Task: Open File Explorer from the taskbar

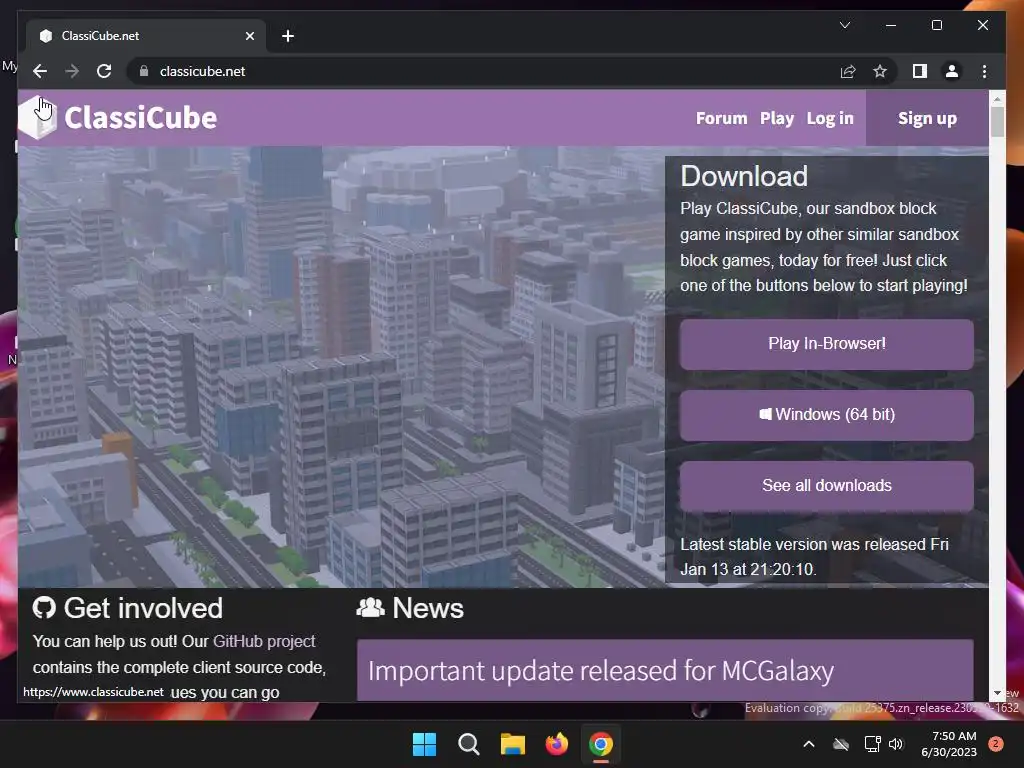Action: tap(513, 744)
